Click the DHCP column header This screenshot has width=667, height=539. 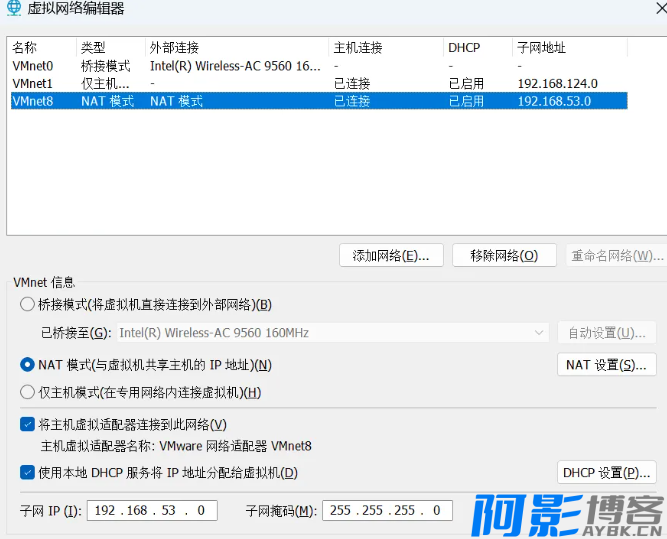click(464, 47)
